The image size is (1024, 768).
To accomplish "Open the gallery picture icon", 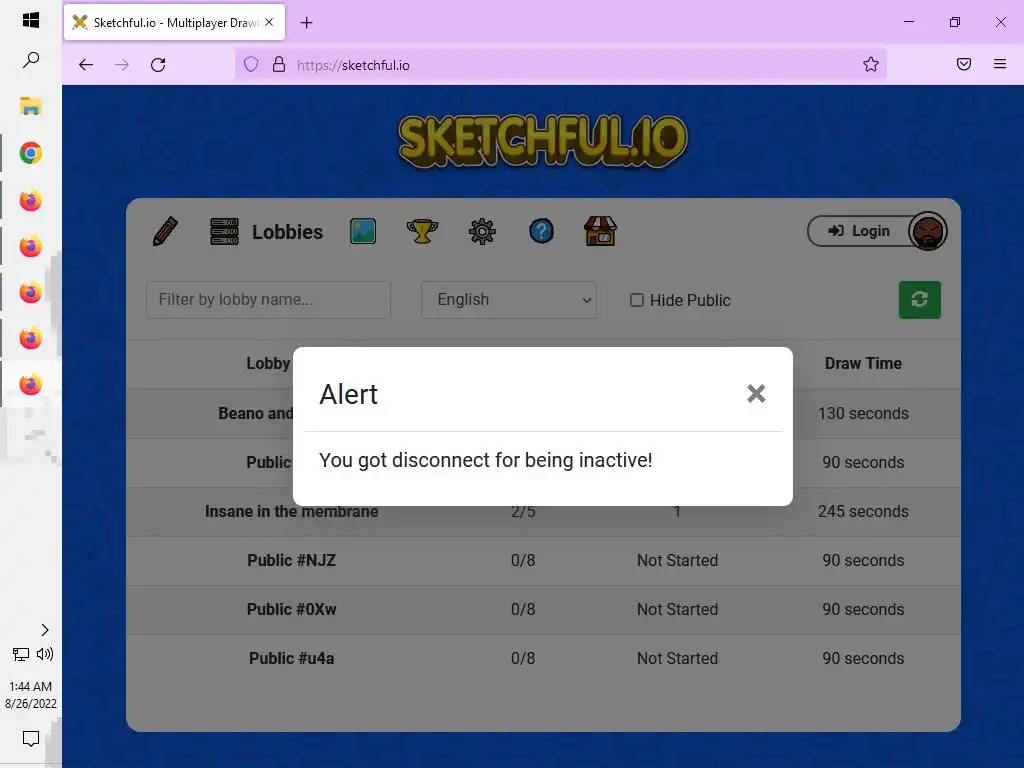I will point(362,231).
